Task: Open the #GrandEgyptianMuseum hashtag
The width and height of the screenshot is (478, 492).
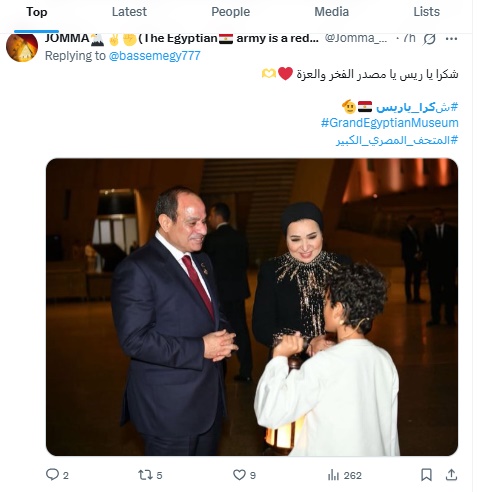Action: coord(390,123)
